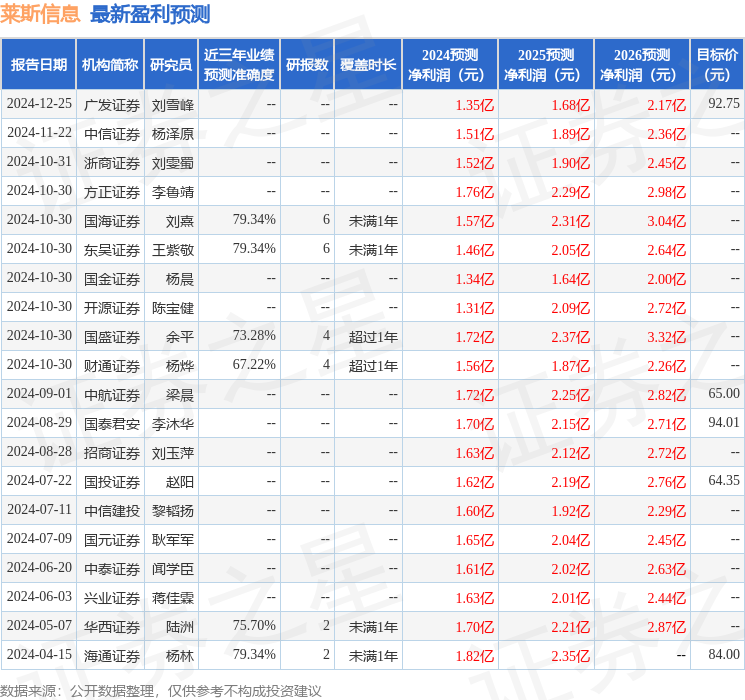Select the 2026预测净利润 column header
Image resolution: width=745 pixels, height=700 pixels.
[x=642, y=65]
